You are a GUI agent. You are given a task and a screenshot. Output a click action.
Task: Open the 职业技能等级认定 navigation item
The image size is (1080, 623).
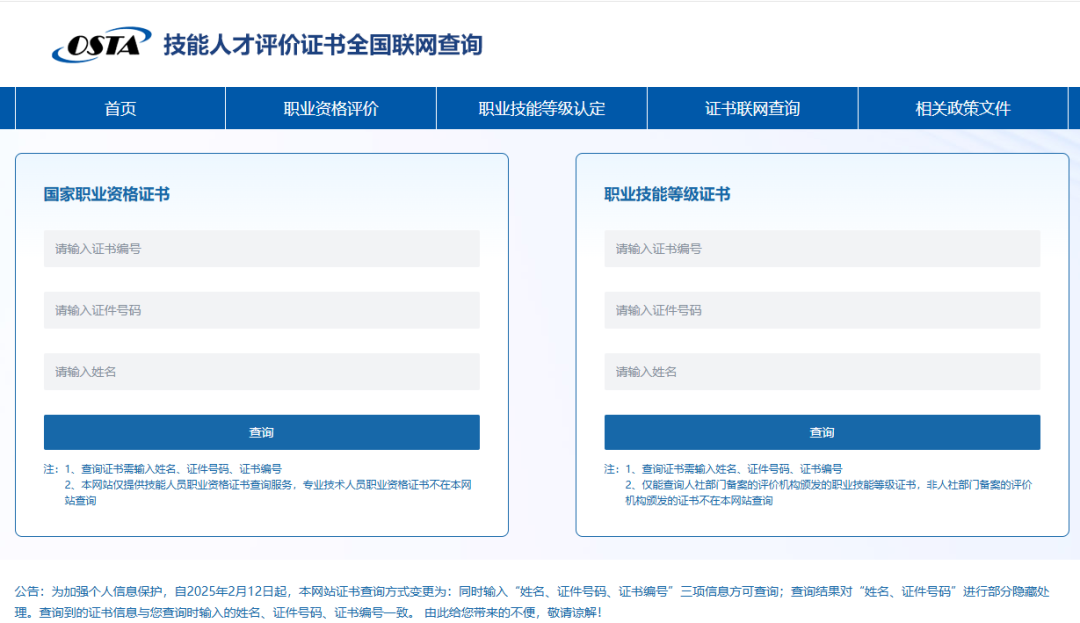click(x=541, y=108)
